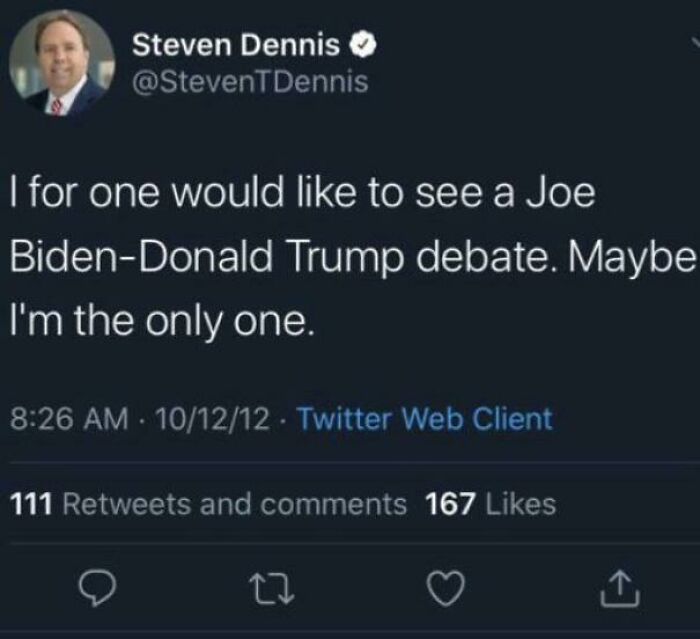Screen dimensions: 700x639
Task: View the 167 likes count
Action: point(449,504)
